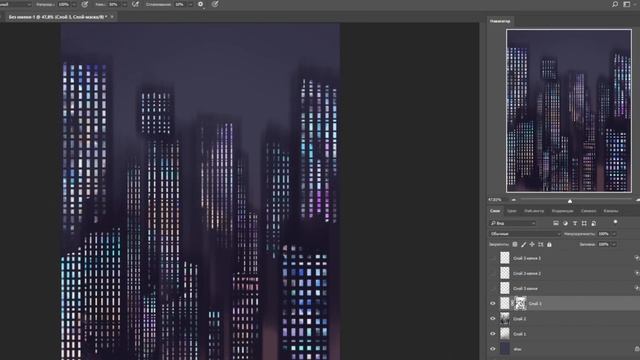Select the Navigator panel tab
This screenshot has height=360, width=640.
tap(500, 21)
